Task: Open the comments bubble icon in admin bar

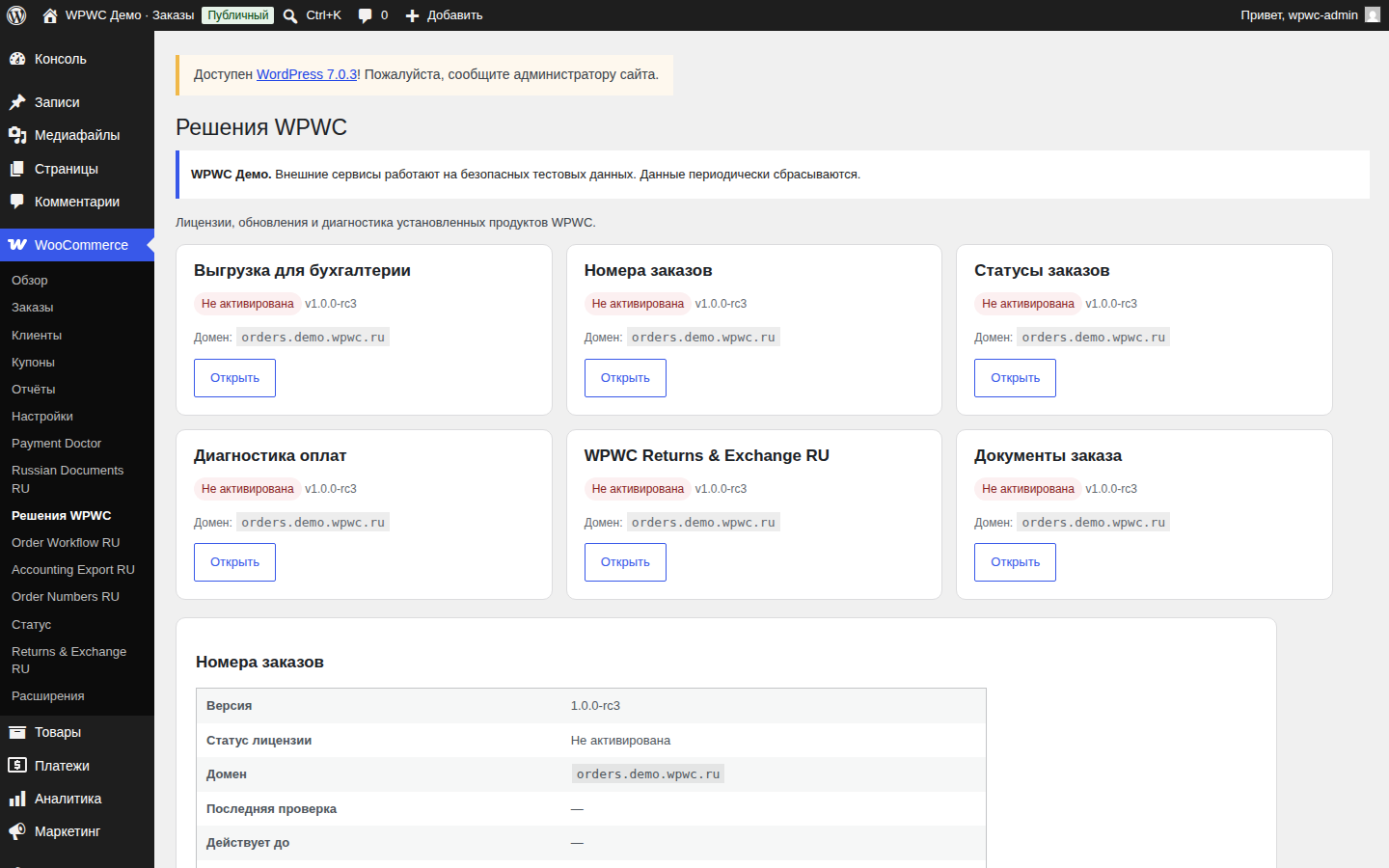Action: (x=365, y=15)
